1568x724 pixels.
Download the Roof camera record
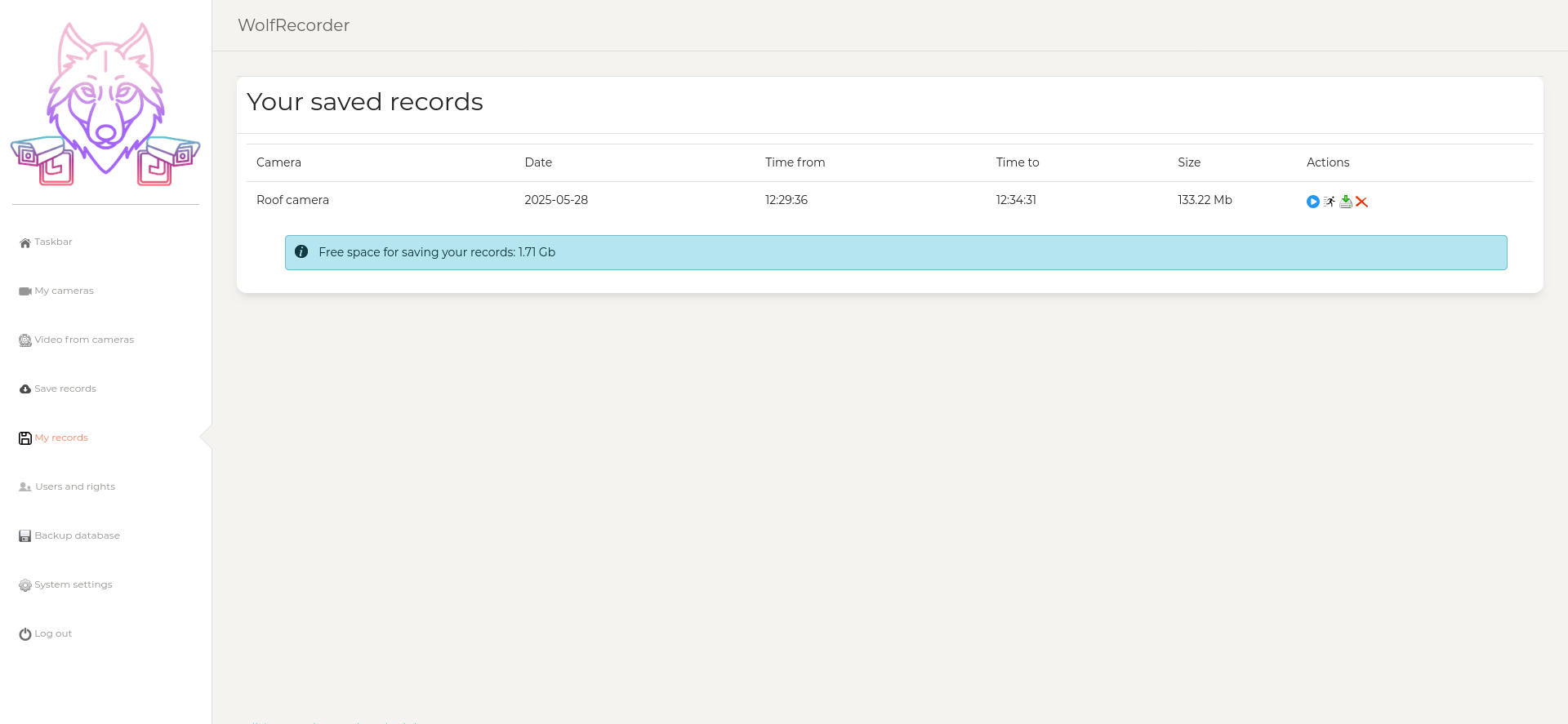[x=1346, y=202]
